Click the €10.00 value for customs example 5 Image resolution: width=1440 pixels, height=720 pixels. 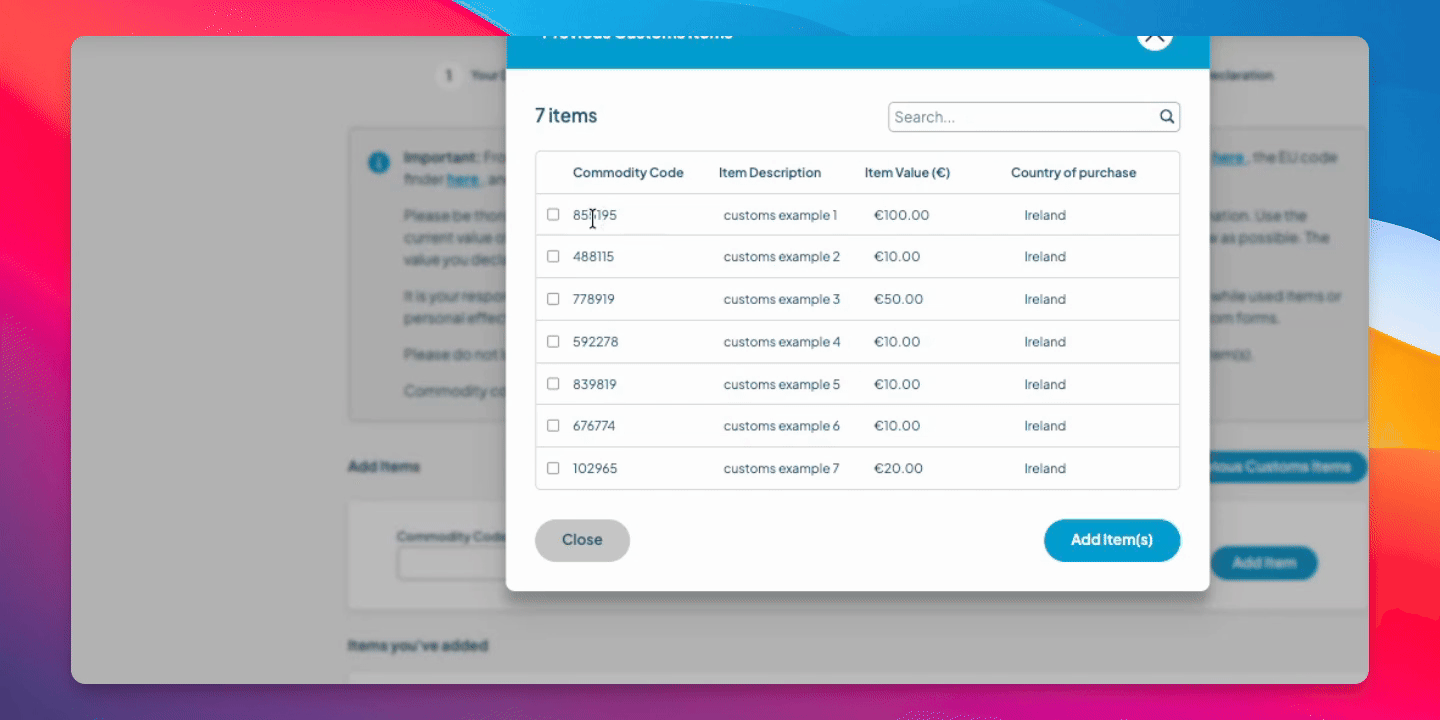(897, 384)
